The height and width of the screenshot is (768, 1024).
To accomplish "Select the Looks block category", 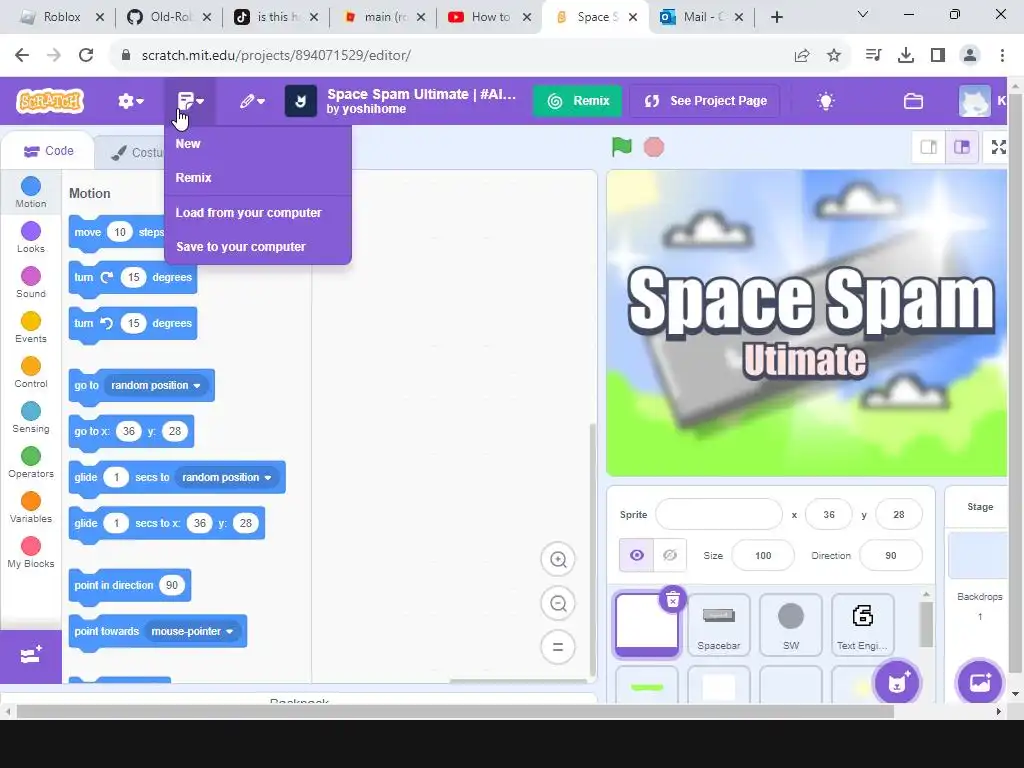I will [x=31, y=237].
